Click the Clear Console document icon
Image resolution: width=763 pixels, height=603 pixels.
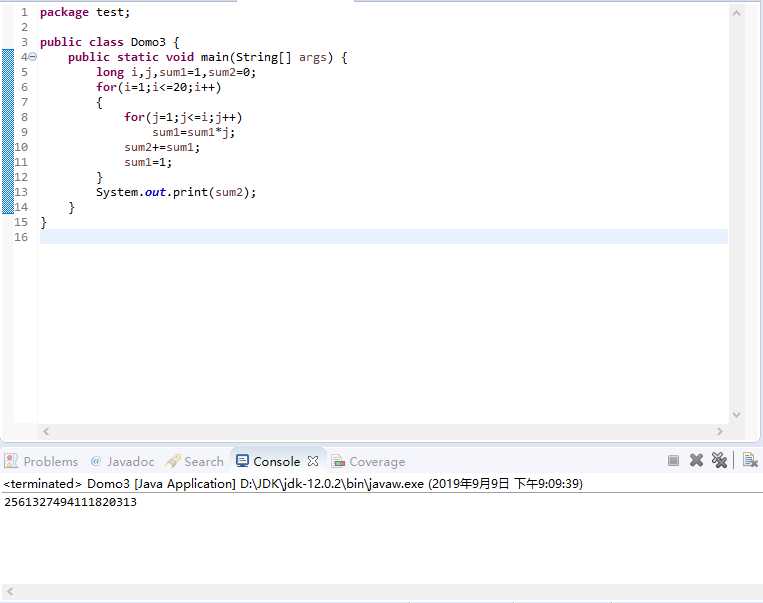(x=750, y=460)
